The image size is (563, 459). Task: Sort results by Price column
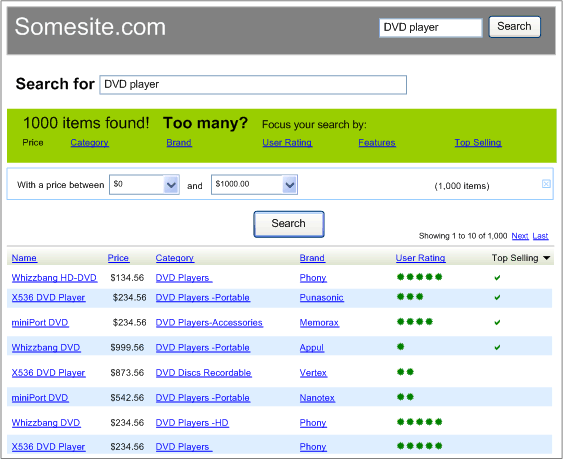[x=118, y=258]
